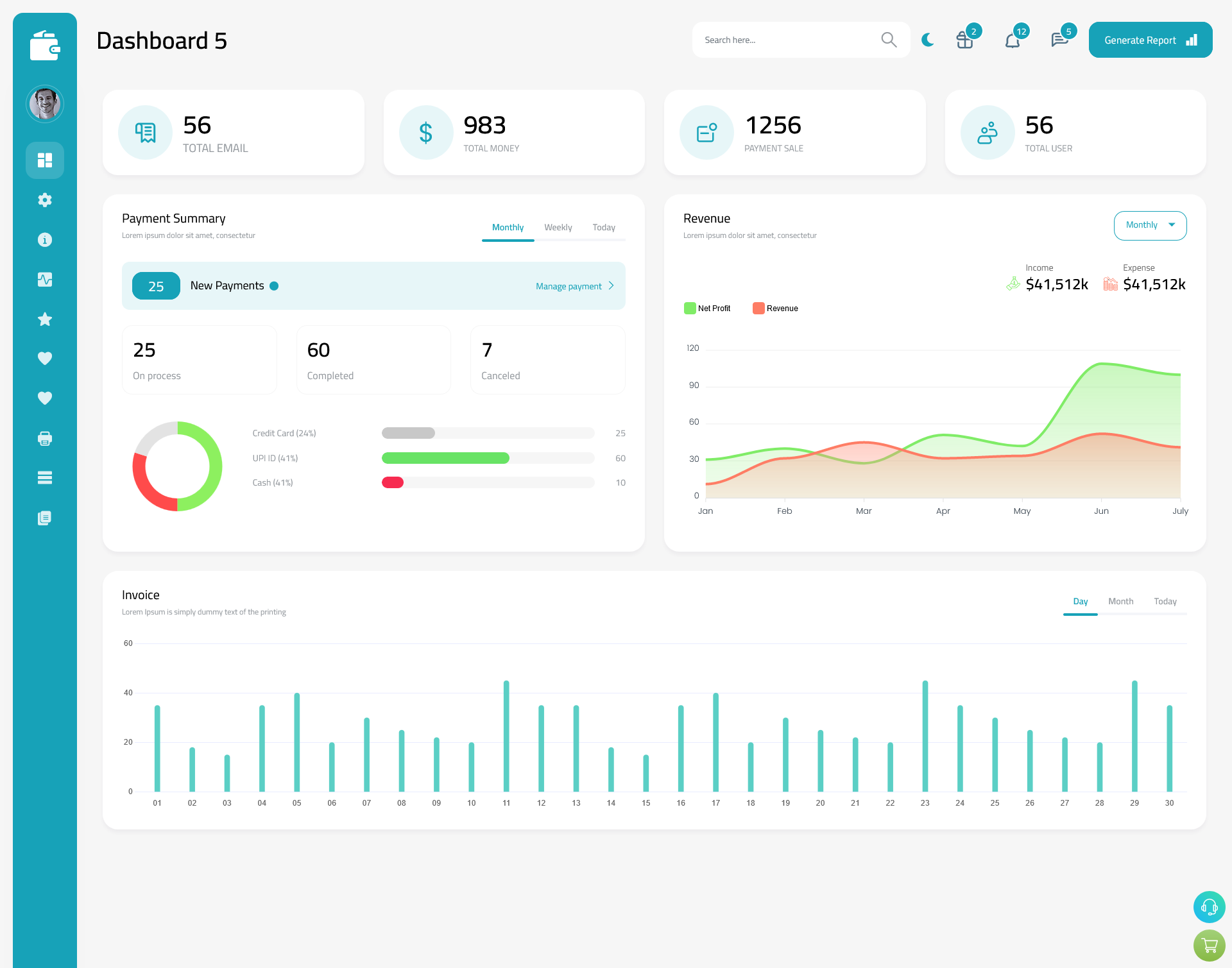Switch Payment Summary to Weekly tab
Viewport: 1232px width, 968px height.
click(x=558, y=227)
